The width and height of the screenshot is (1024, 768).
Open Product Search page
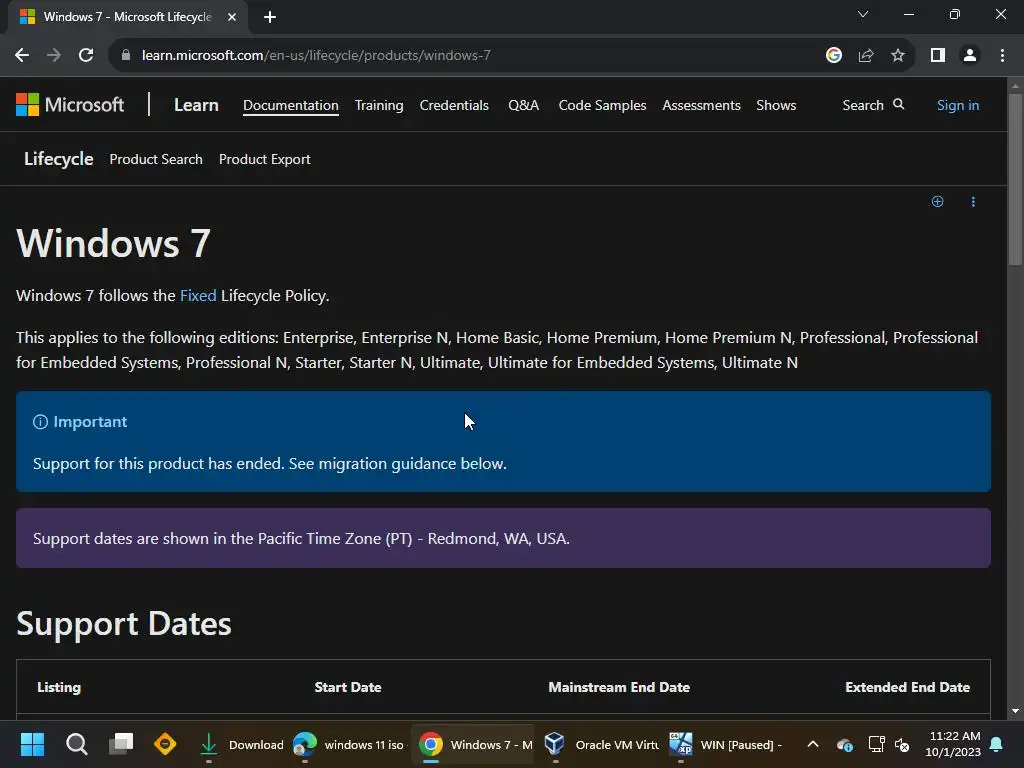coord(156,159)
